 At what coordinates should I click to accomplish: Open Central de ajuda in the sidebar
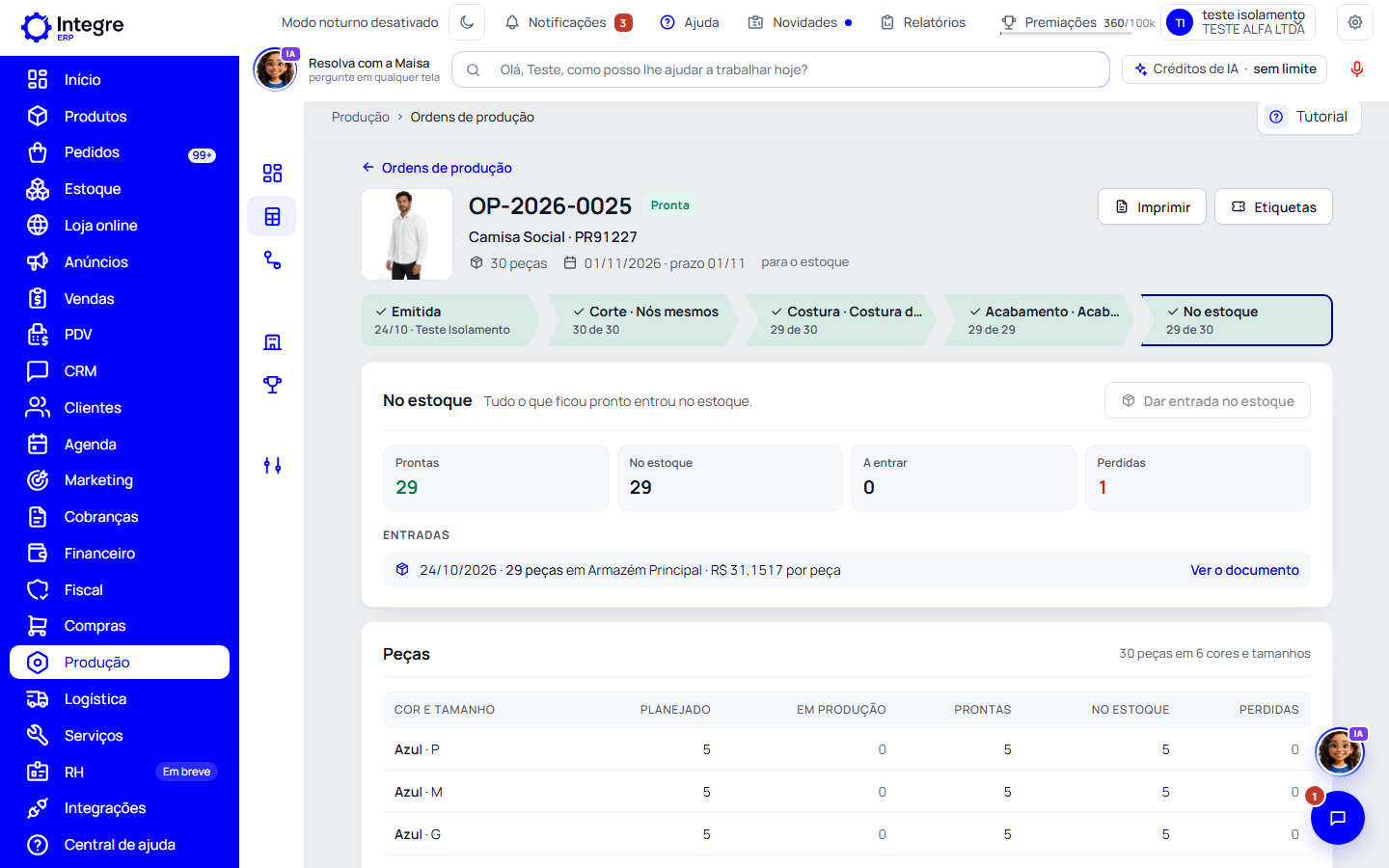pyautogui.click(x=120, y=845)
